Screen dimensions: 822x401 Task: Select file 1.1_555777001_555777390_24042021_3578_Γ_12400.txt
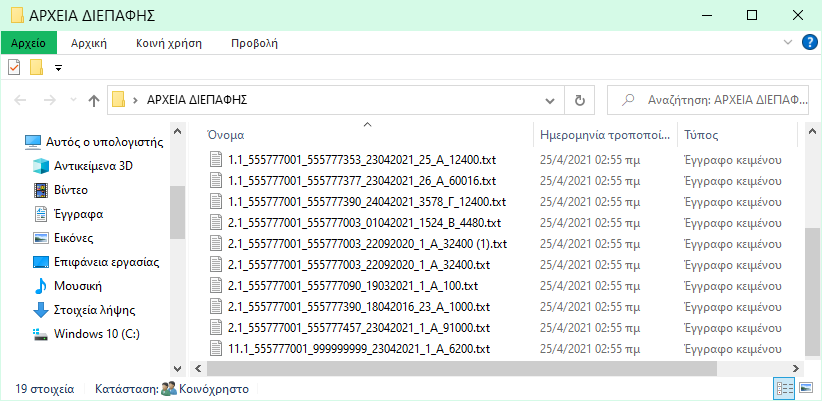pos(367,202)
